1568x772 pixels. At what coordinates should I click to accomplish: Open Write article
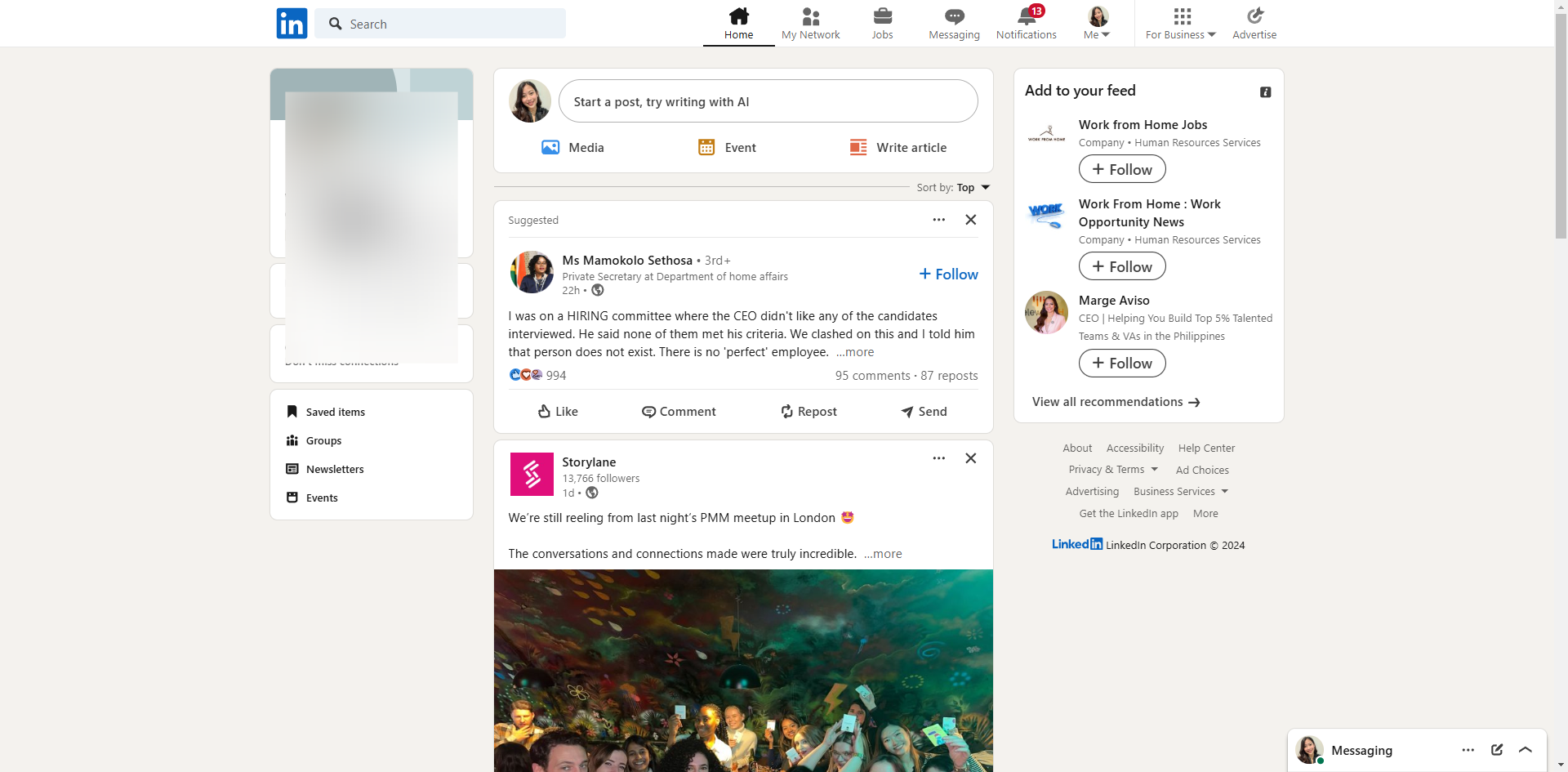click(898, 148)
